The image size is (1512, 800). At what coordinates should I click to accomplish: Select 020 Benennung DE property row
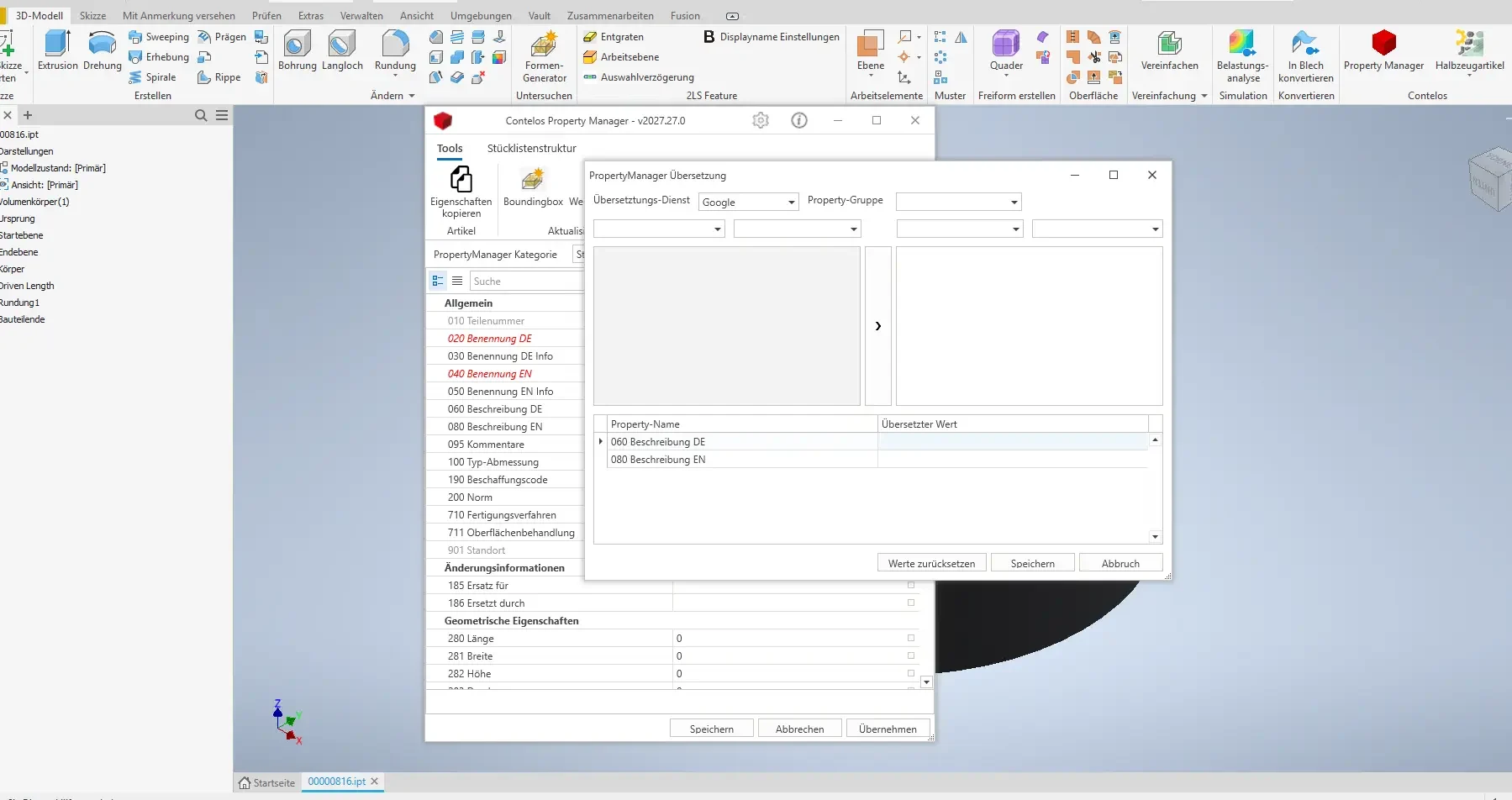click(505, 338)
